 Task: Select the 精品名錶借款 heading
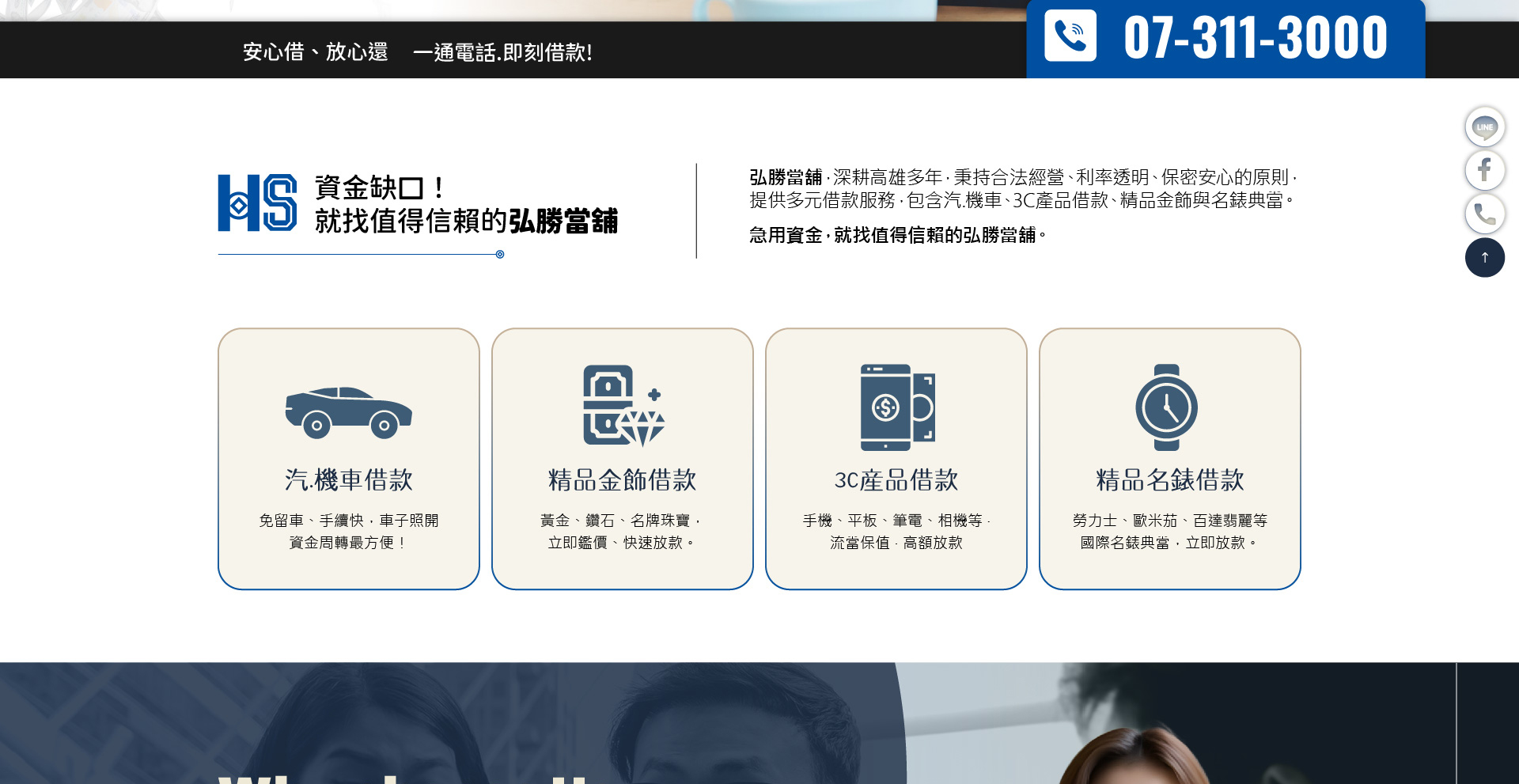(1169, 479)
